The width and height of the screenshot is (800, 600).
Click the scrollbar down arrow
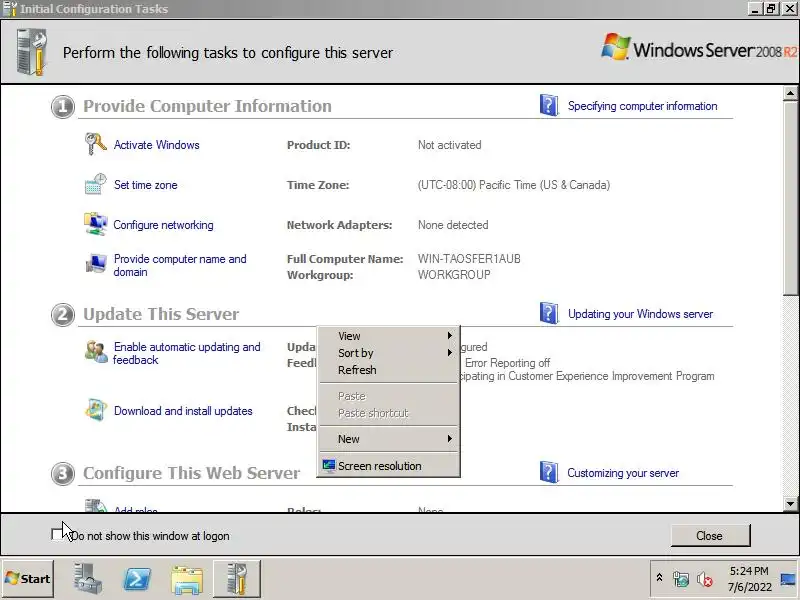click(x=790, y=504)
